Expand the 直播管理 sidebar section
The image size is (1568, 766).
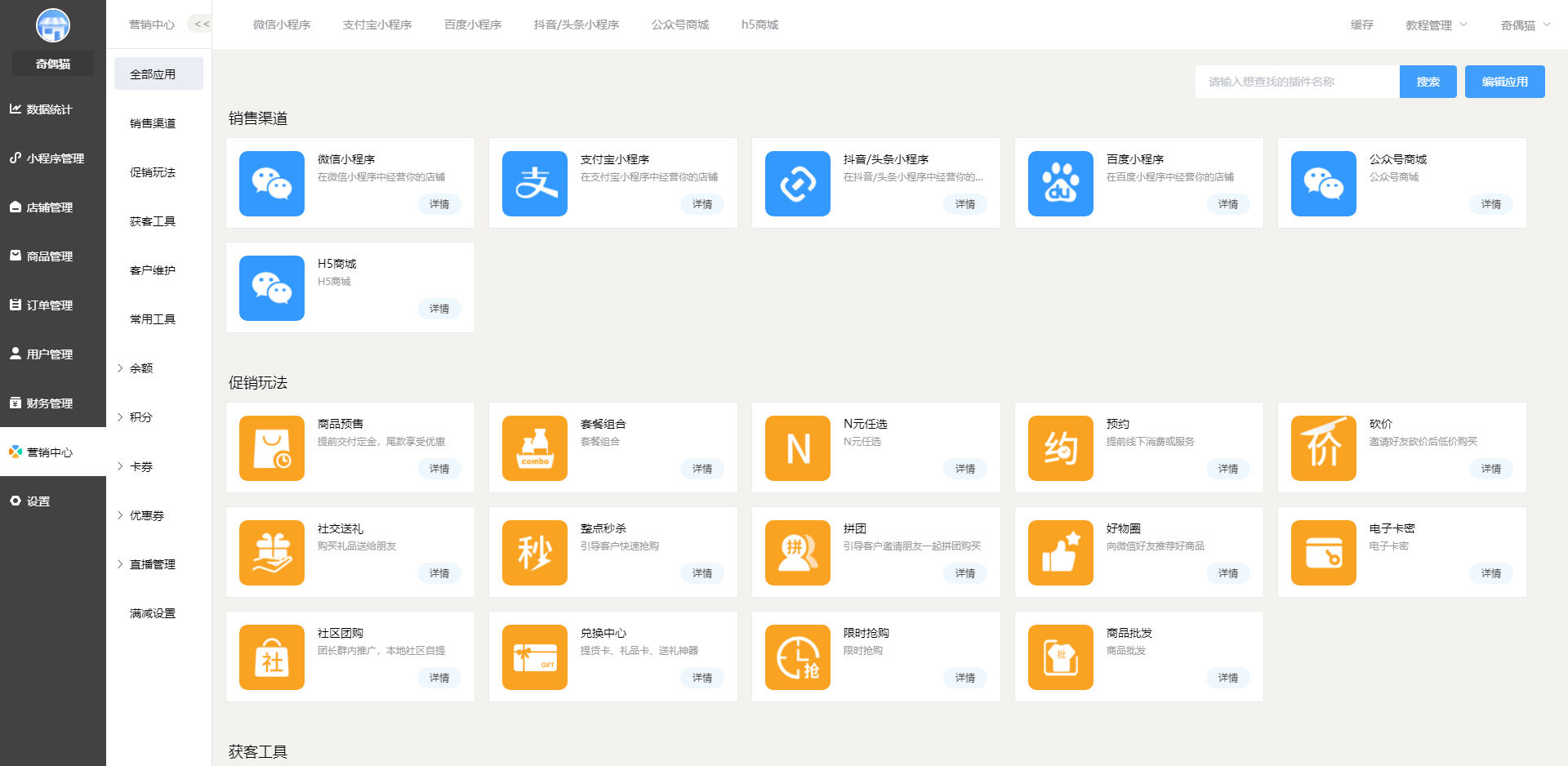(x=152, y=564)
